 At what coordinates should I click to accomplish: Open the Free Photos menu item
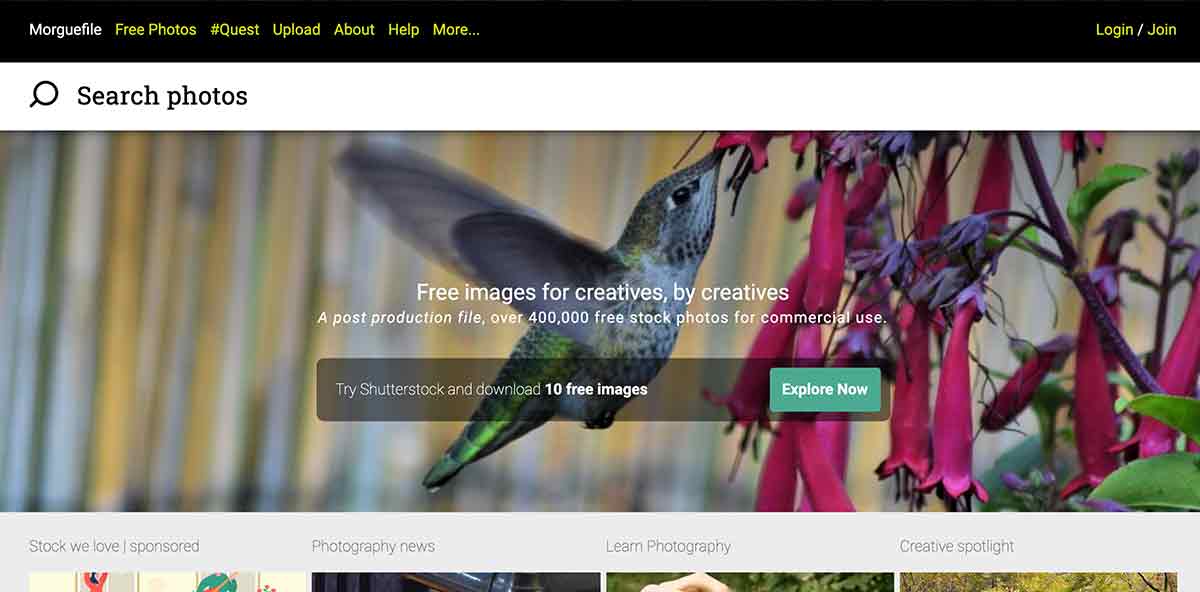point(156,30)
